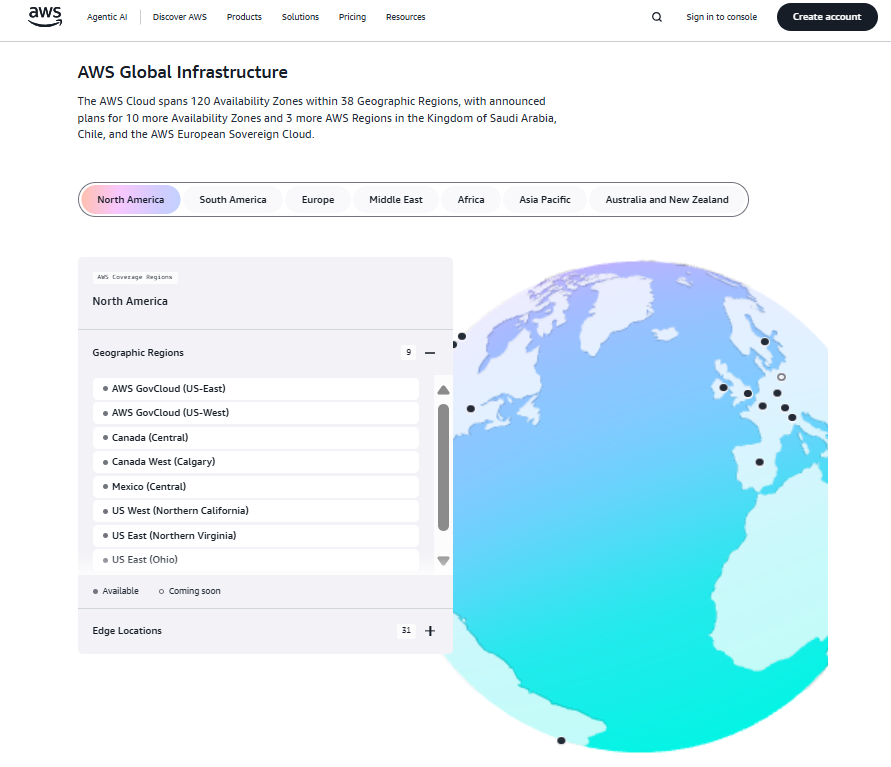Click the region list scroll down arrow
Image resolution: width=891 pixels, height=767 pixels.
click(443, 561)
